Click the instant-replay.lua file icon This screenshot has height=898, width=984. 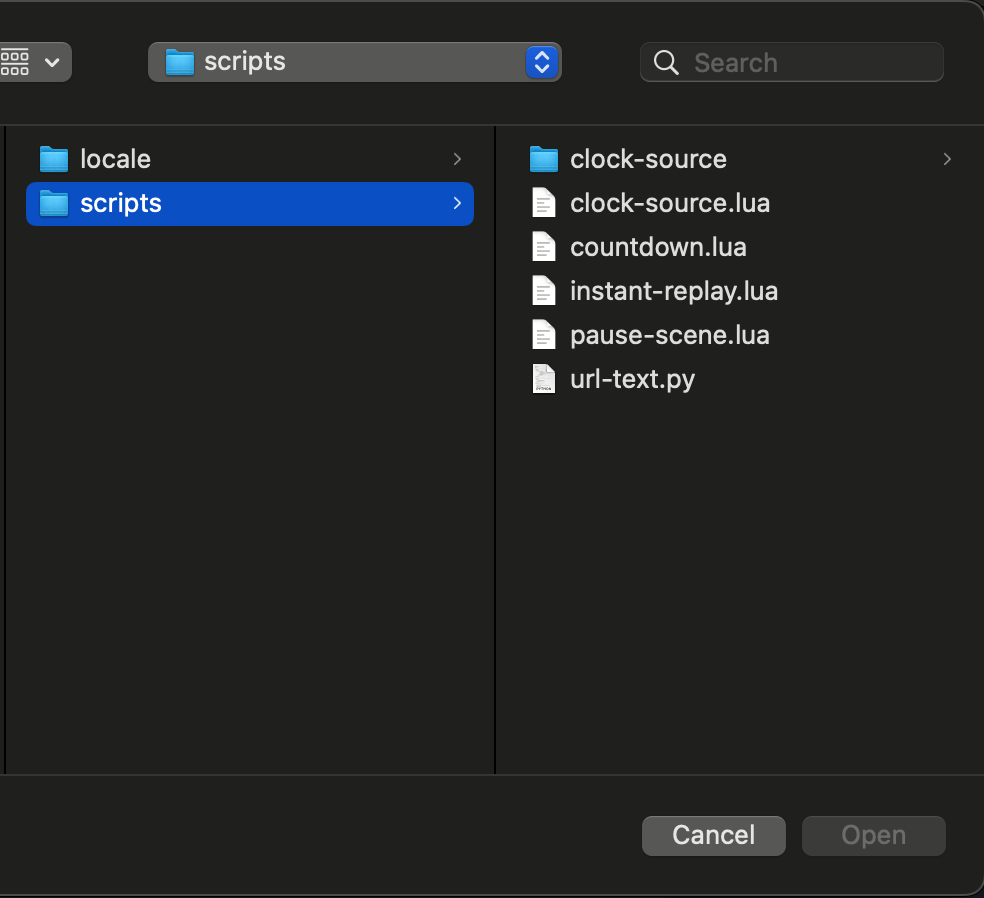(543, 291)
